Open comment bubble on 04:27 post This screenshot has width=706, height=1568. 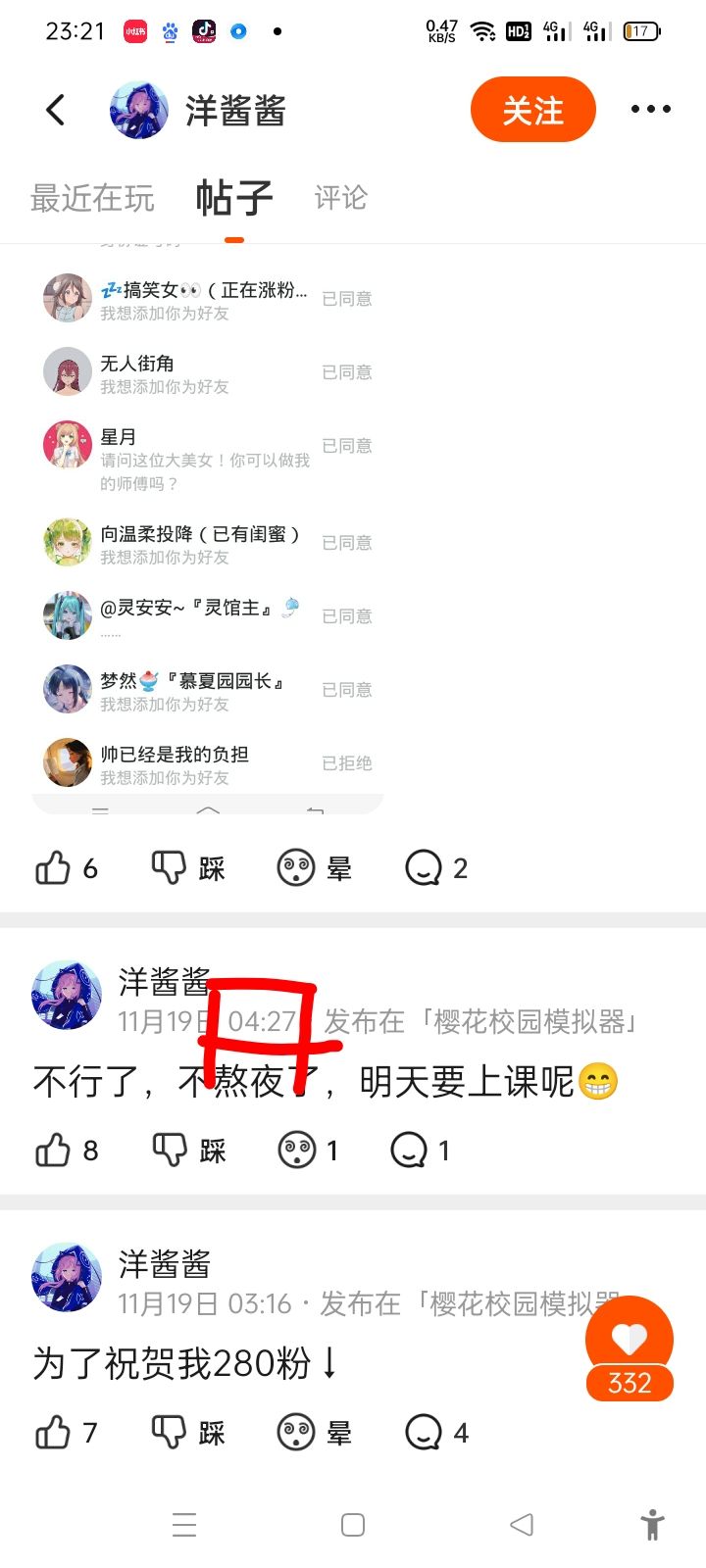pyautogui.click(x=420, y=1151)
